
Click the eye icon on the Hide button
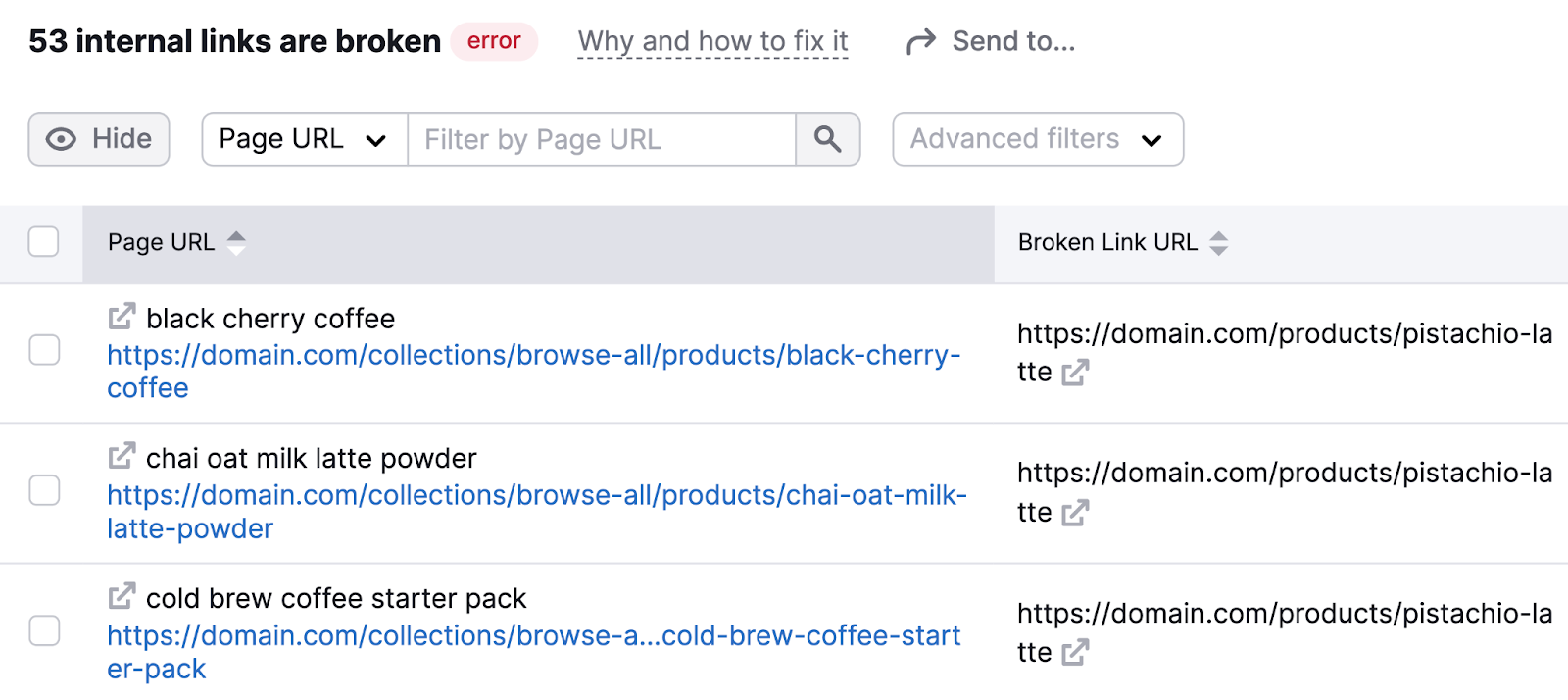click(x=62, y=139)
